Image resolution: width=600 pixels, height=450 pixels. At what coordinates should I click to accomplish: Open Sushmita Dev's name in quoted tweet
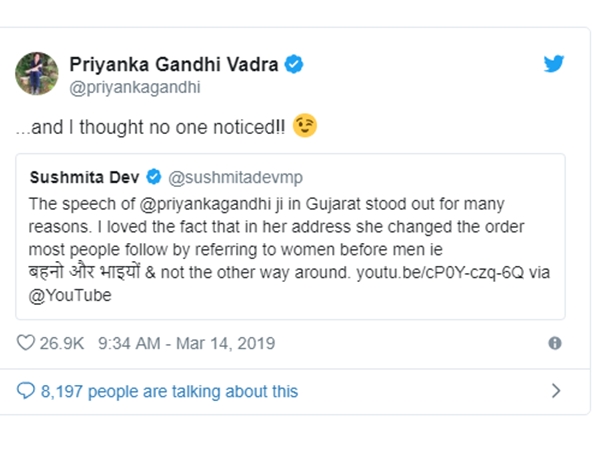pos(86,177)
